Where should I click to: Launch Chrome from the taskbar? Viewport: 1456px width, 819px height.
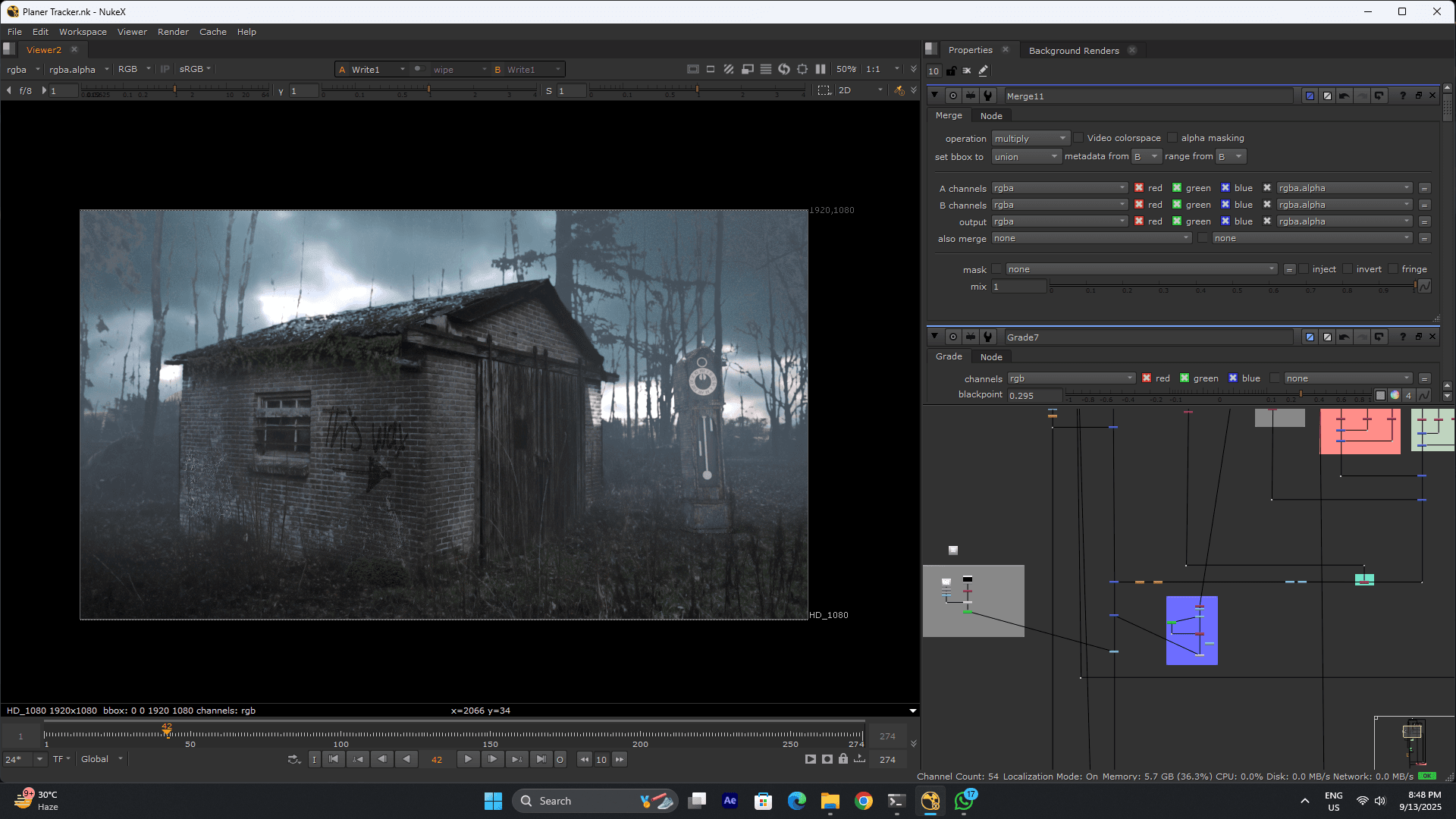tap(864, 801)
